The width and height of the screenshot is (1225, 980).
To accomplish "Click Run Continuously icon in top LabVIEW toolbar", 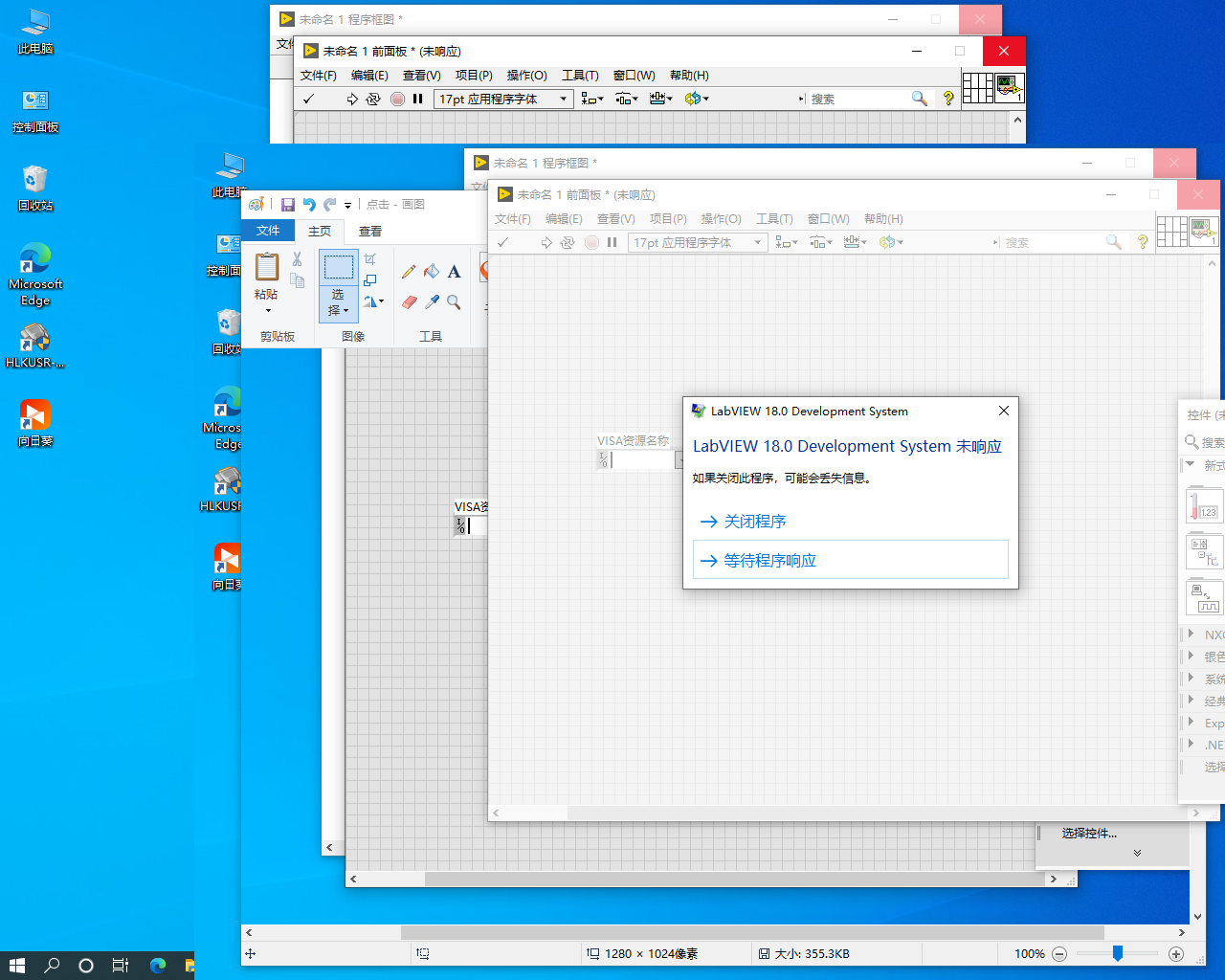I will coord(373,99).
